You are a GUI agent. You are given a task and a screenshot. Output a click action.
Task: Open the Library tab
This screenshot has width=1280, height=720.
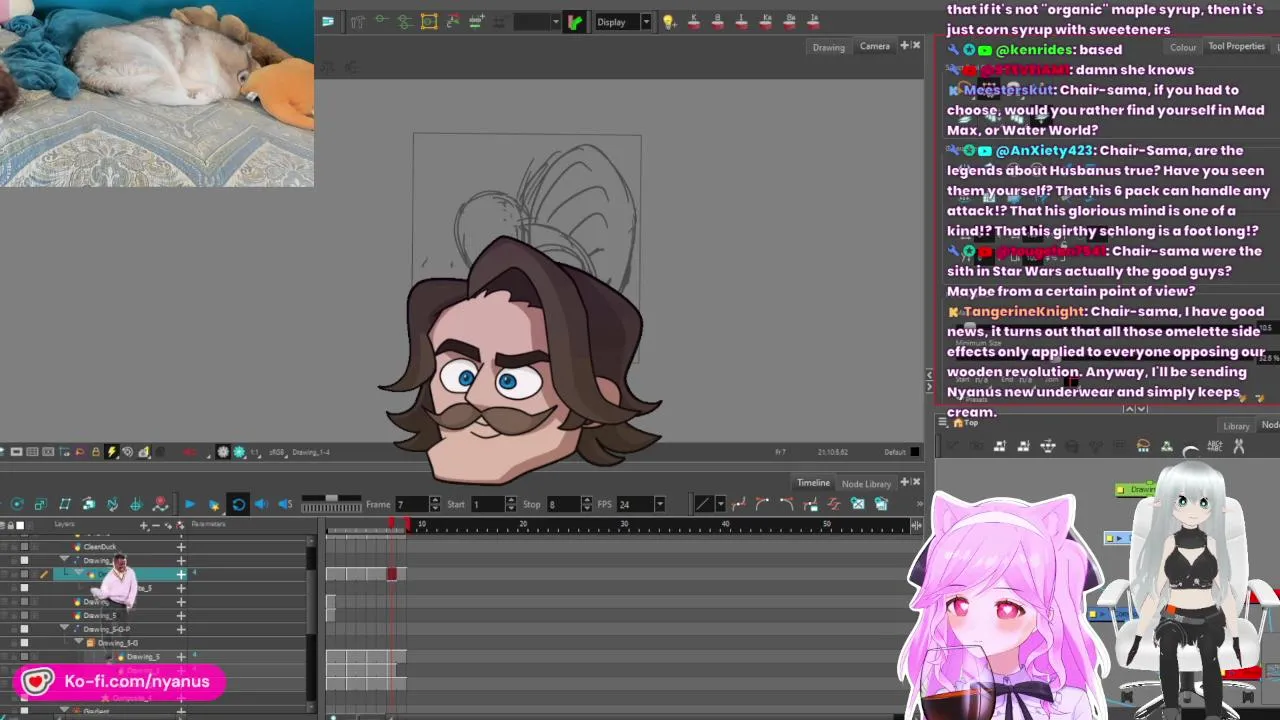point(1236,426)
